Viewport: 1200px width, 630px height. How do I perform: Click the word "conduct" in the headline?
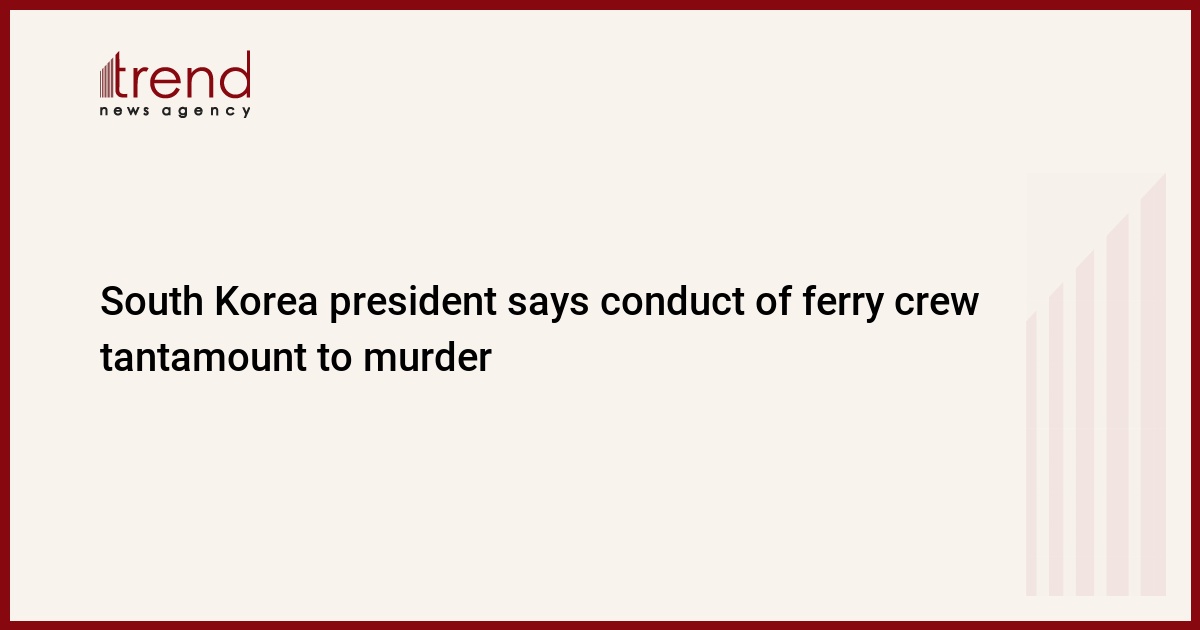point(670,302)
